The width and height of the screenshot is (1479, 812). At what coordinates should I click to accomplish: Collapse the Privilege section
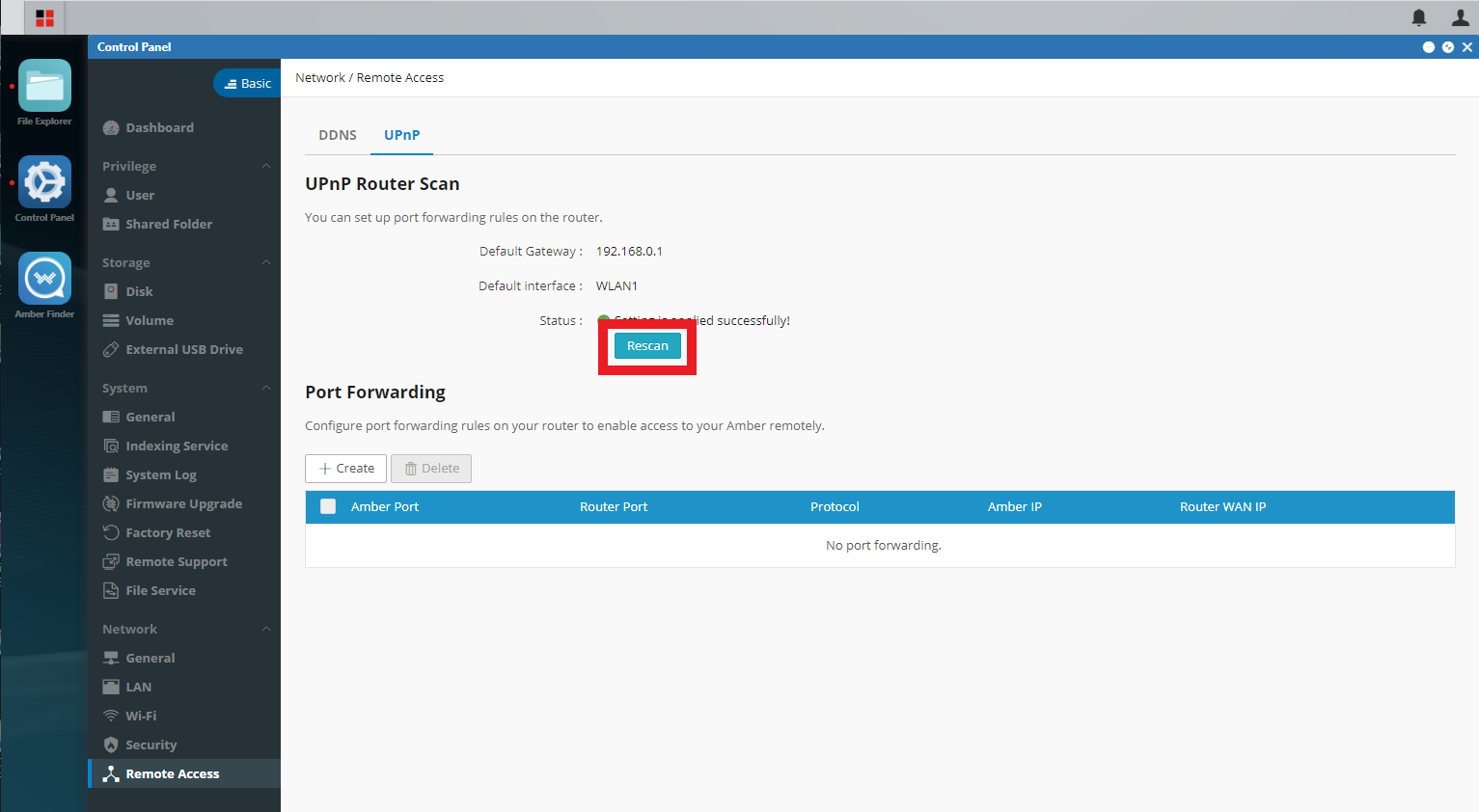click(266, 166)
